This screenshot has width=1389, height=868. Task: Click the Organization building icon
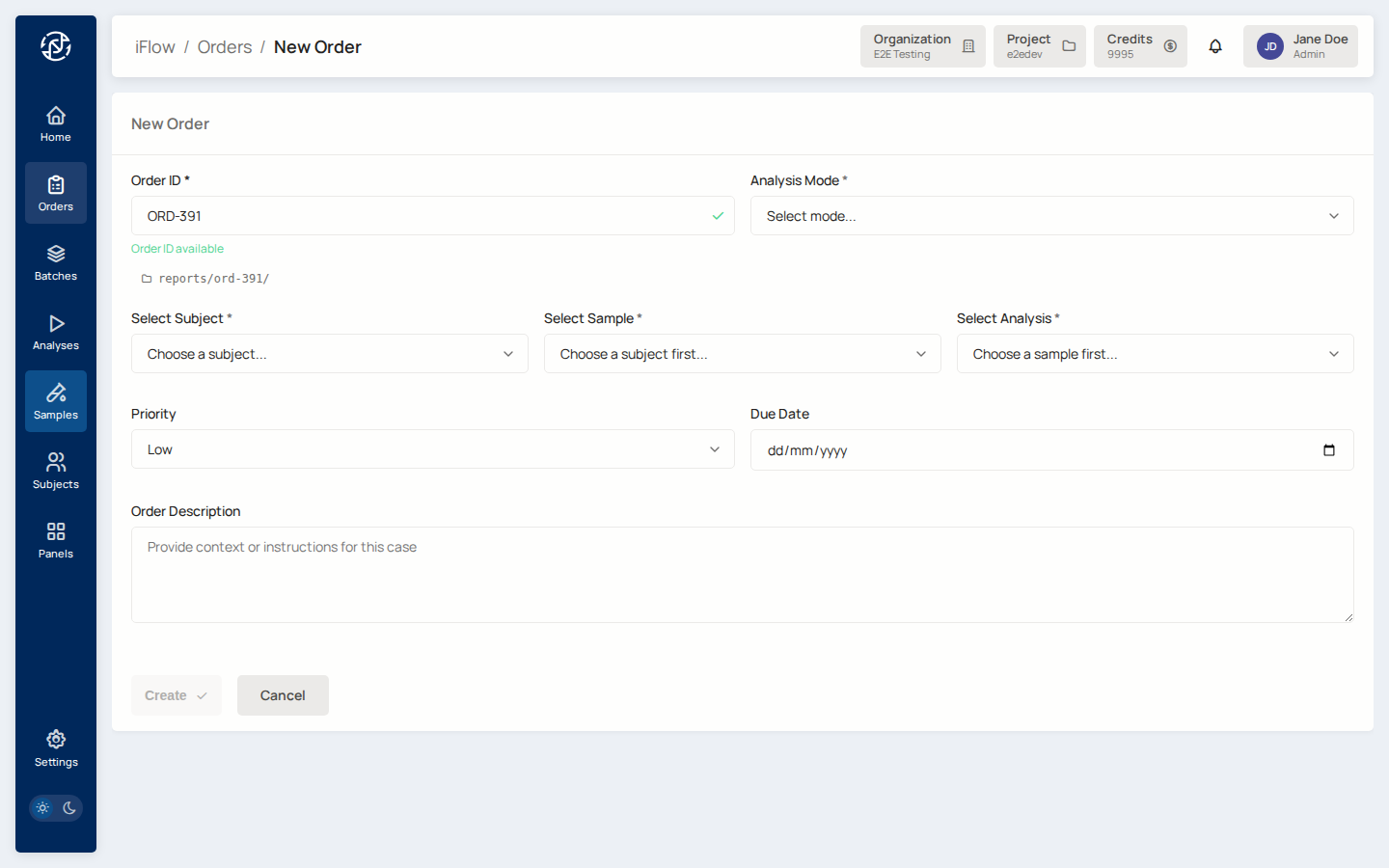click(x=968, y=46)
